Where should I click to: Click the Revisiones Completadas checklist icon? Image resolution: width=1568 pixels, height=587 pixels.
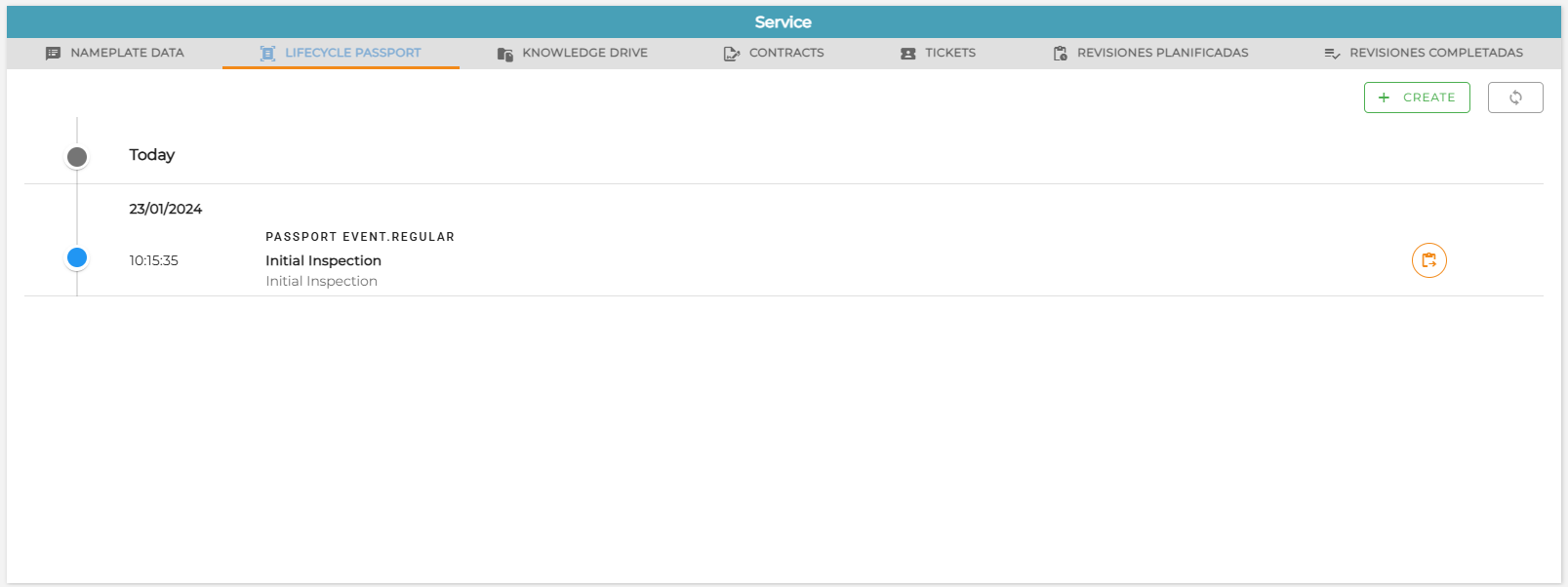coord(1332,54)
